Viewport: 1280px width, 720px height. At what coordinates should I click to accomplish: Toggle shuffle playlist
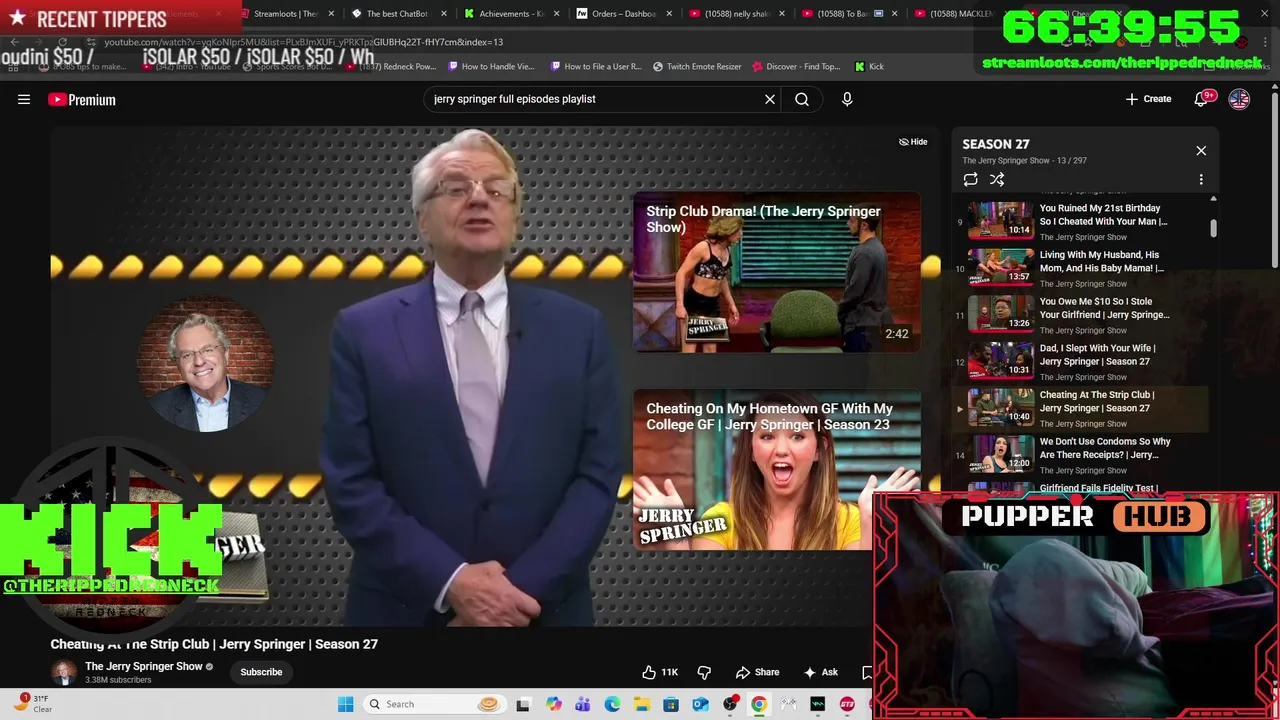[x=997, y=180]
